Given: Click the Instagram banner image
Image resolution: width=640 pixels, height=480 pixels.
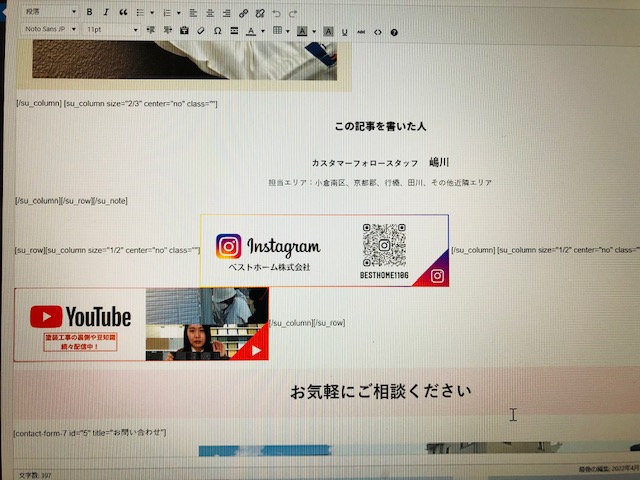Looking at the screenshot, I should (x=324, y=250).
